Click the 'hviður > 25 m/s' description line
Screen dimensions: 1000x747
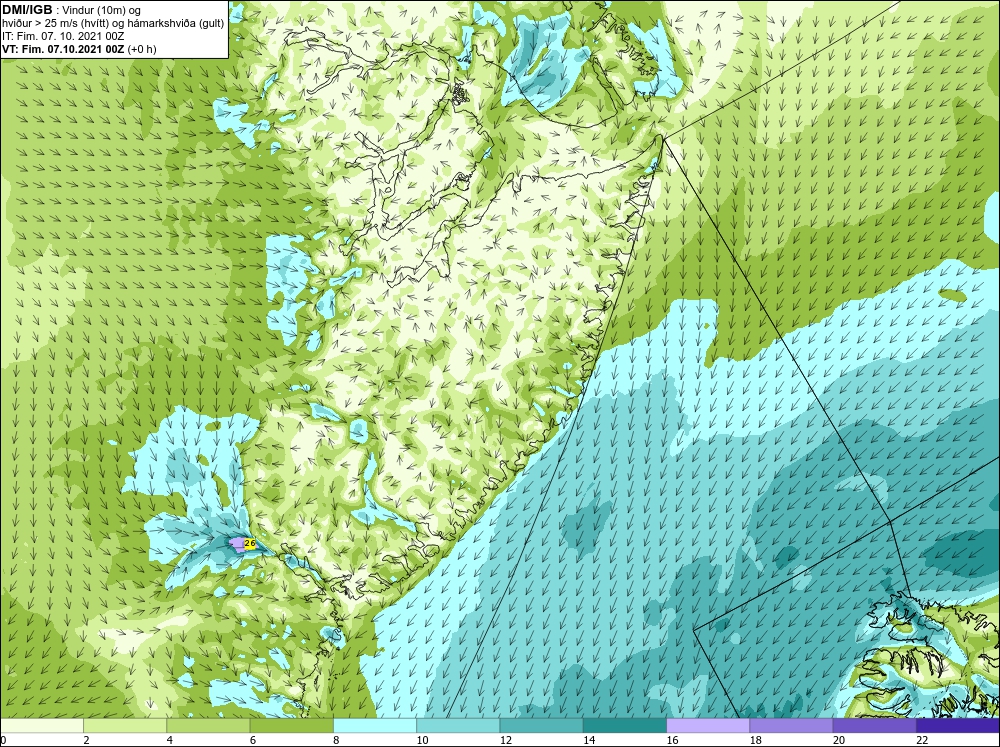click(x=113, y=24)
